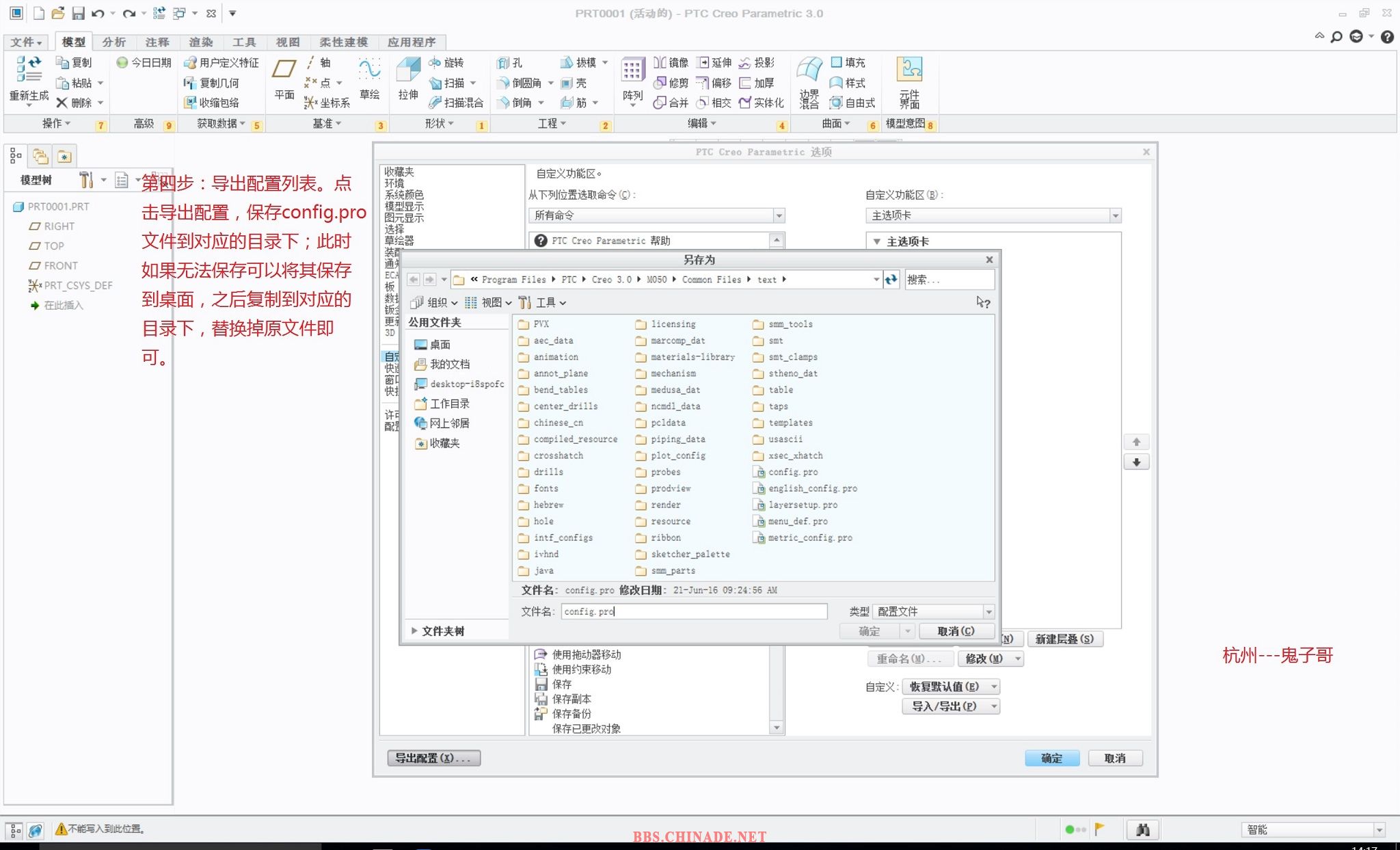Select 系统颜色 in the options category list
This screenshot has height=850, width=1400.
tap(404, 195)
